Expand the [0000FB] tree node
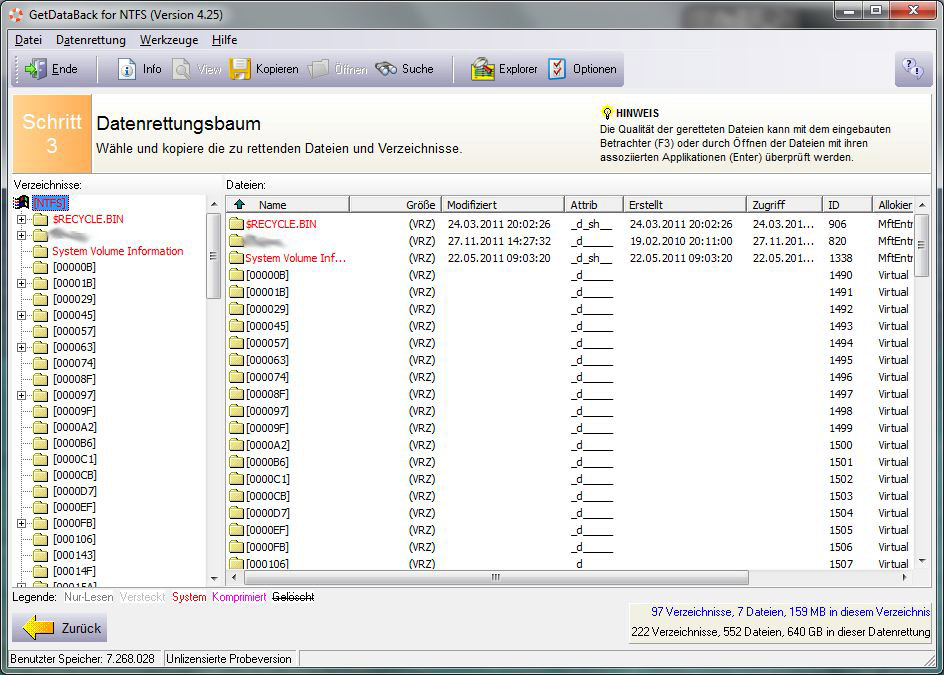Viewport: 944px width, 675px height. [x=22, y=523]
